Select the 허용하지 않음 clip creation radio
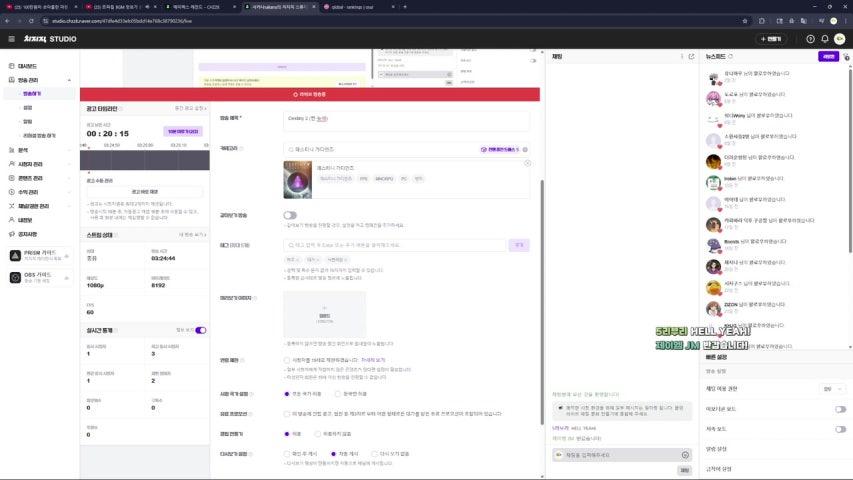The width and height of the screenshot is (853, 480). click(x=318, y=434)
